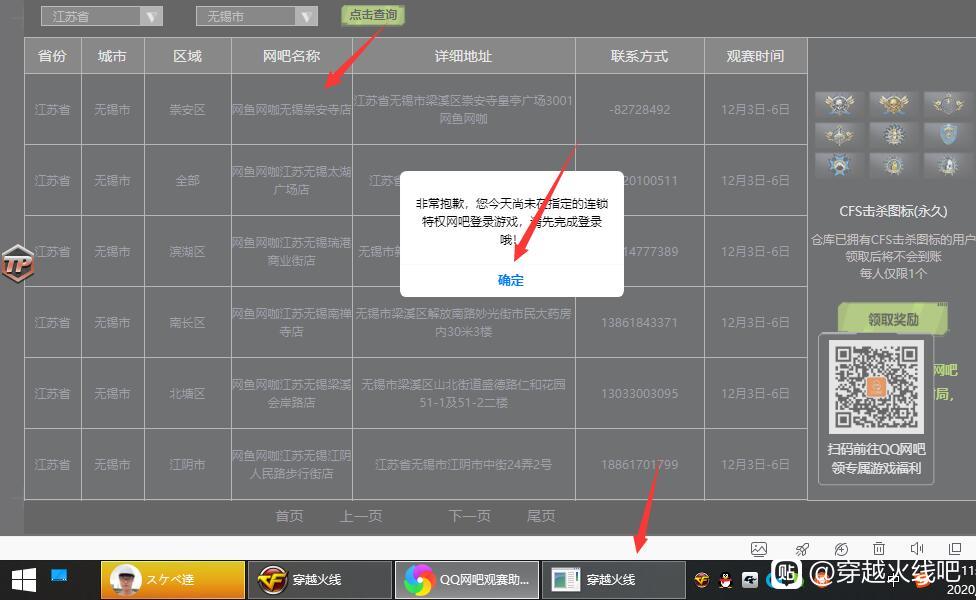
Task: Click the 观赛时间 column header
Action: pyautogui.click(x=755, y=56)
